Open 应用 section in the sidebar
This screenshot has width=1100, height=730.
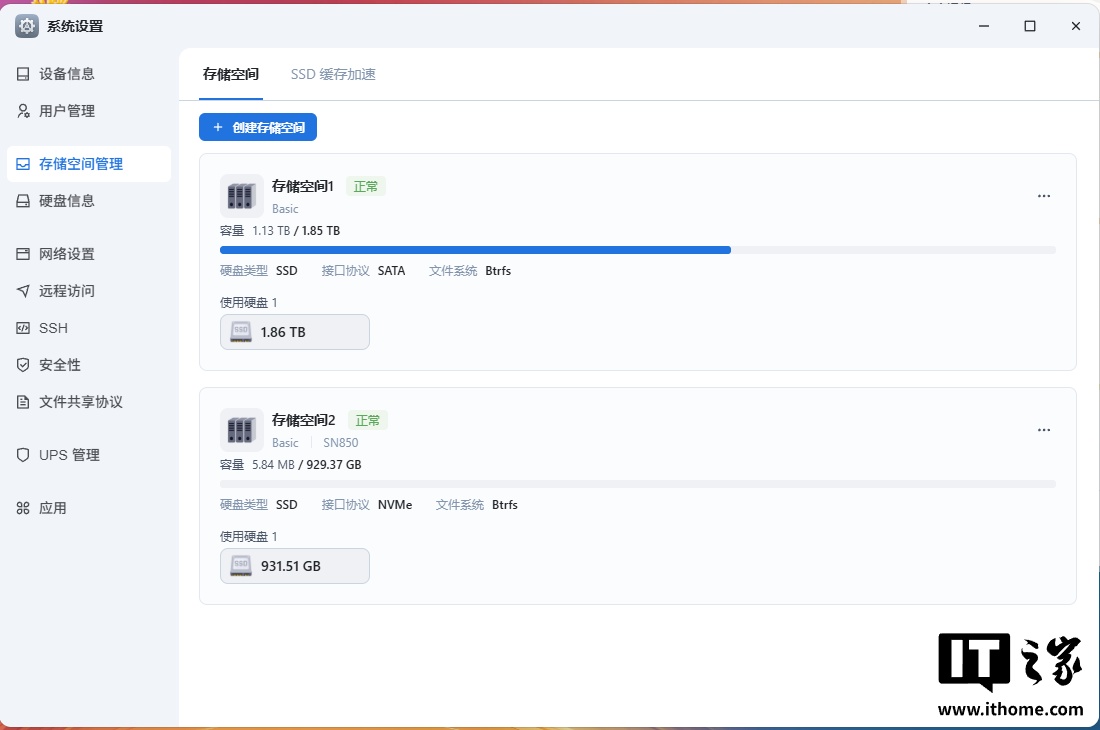click(53, 508)
